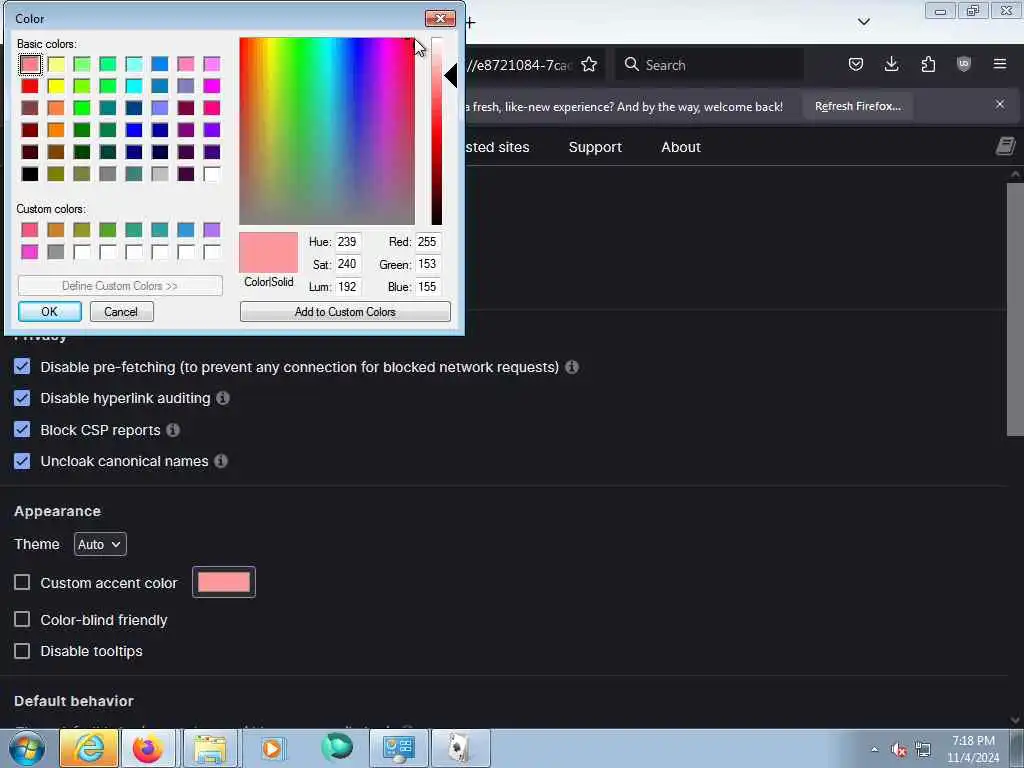Select the yellow basic color swatch
1024x768 pixels.
click(x=56, y=86)
